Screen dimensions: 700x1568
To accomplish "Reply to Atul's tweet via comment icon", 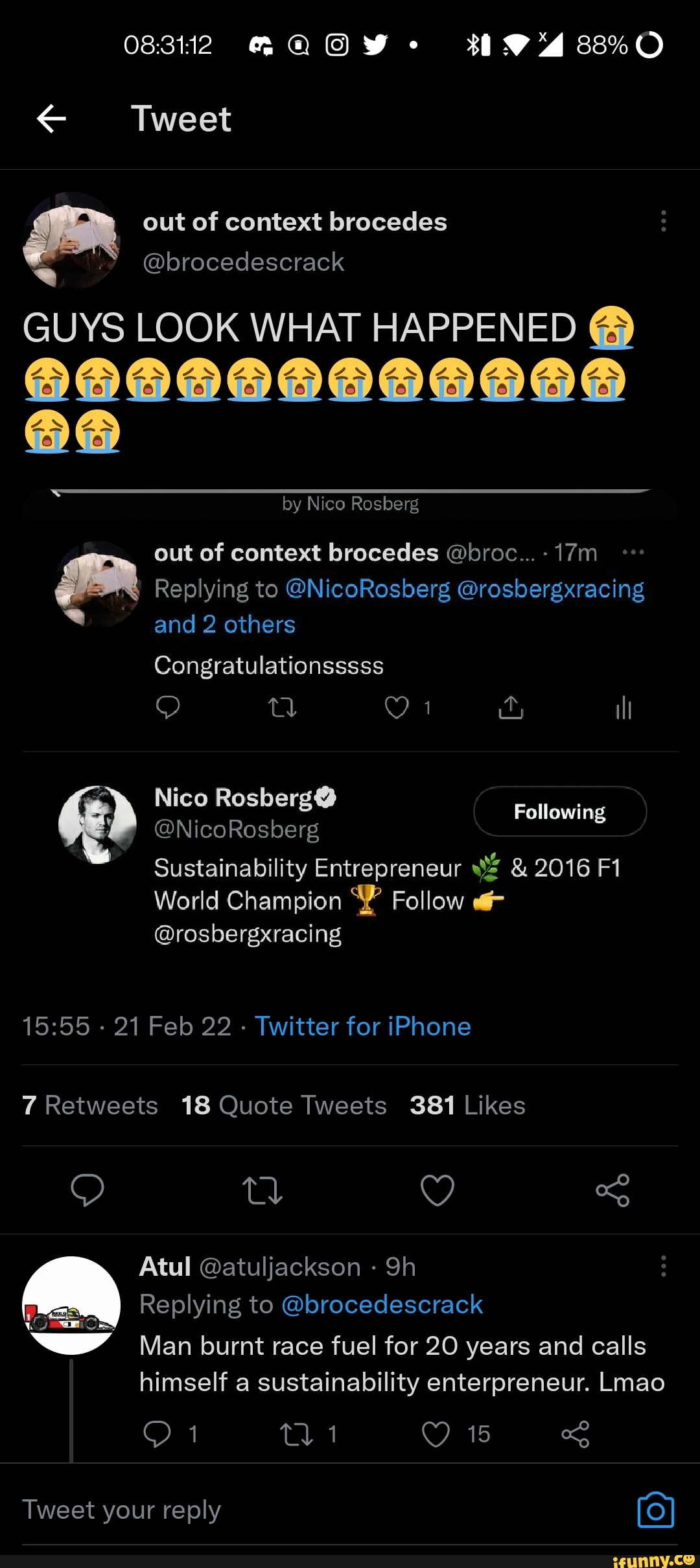I will [x=157, y=1434].
